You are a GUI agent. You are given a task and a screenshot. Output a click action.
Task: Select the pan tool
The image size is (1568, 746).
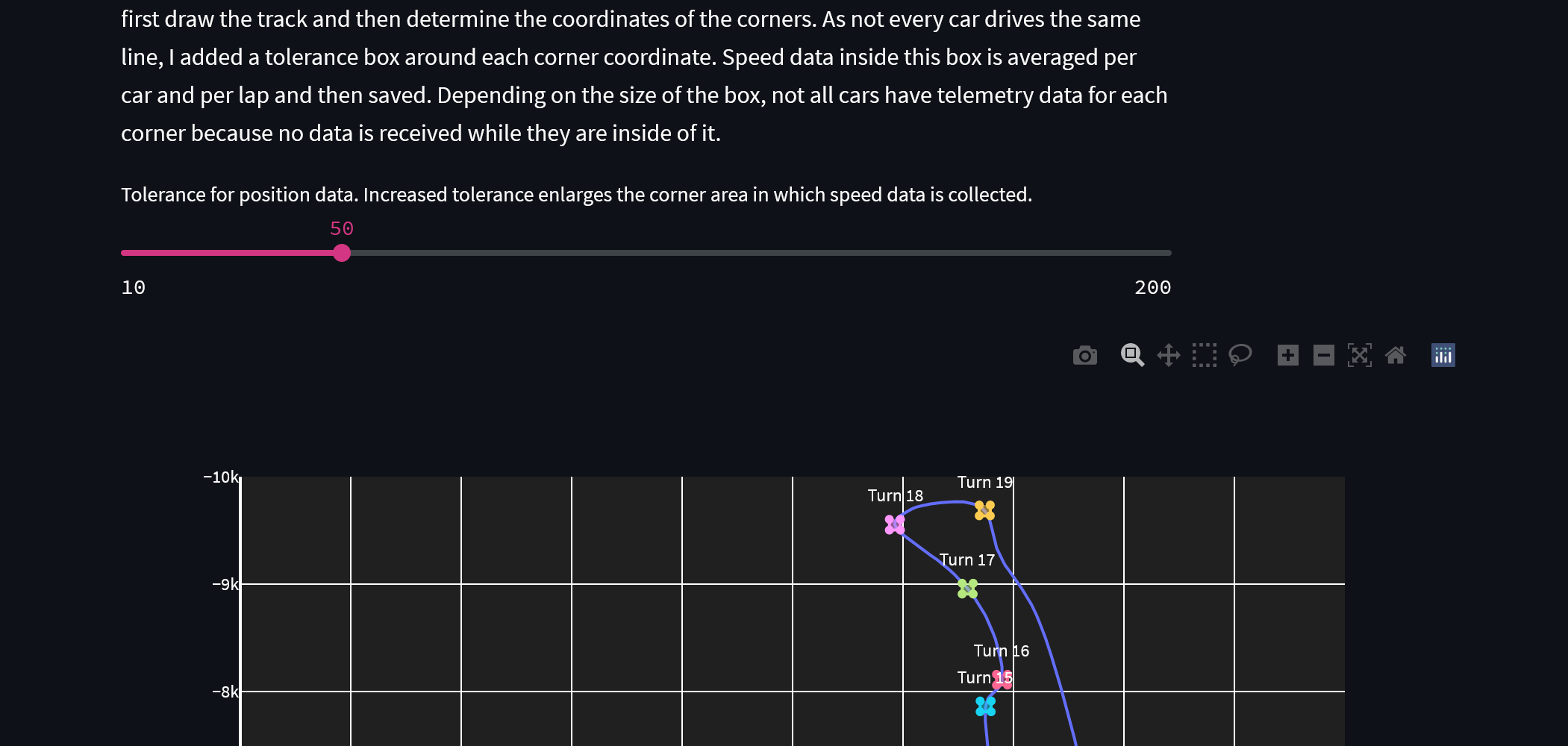[x=1168, y=355]
